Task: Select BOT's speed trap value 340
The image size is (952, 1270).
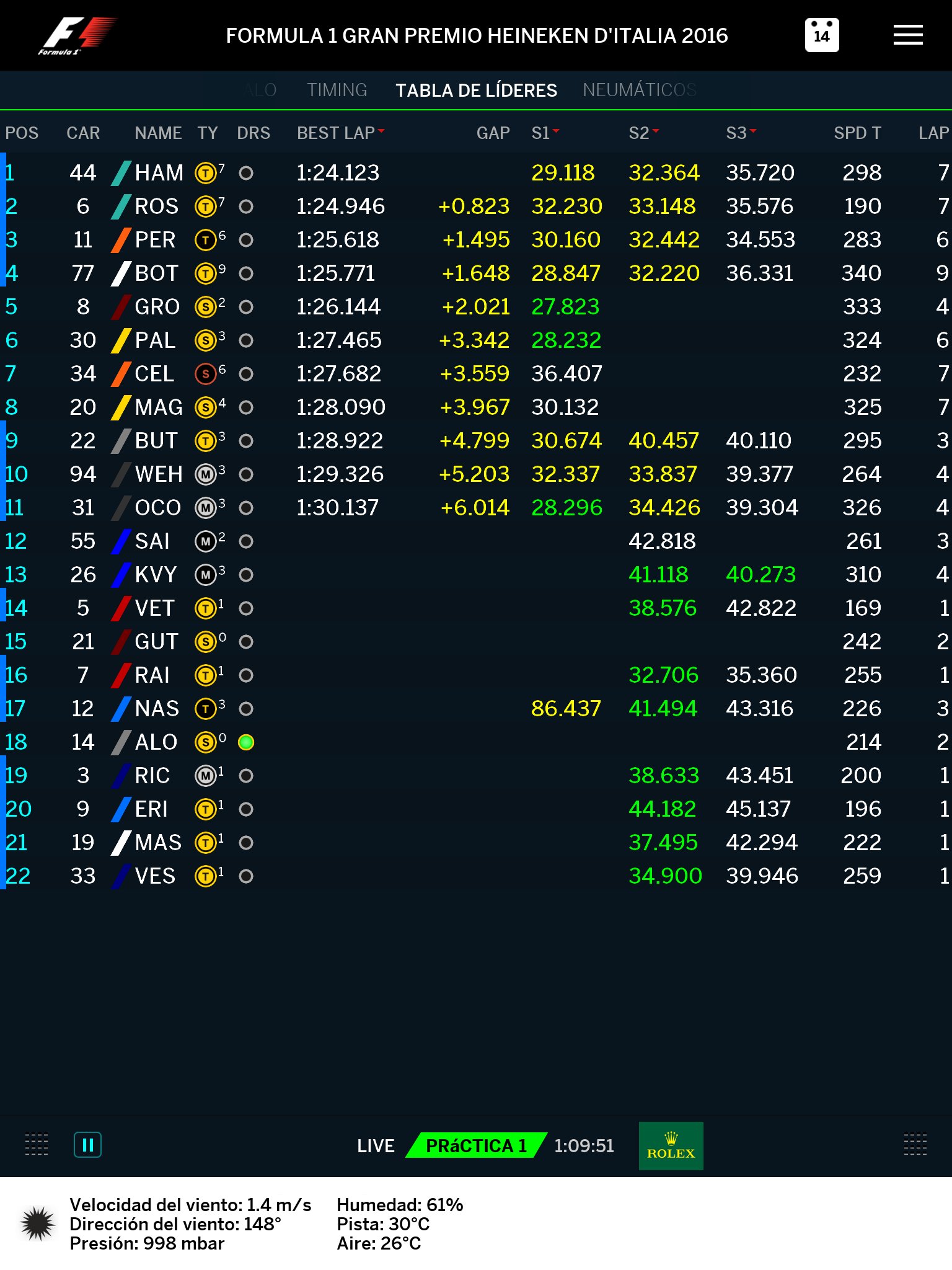Action: (862, 273)
